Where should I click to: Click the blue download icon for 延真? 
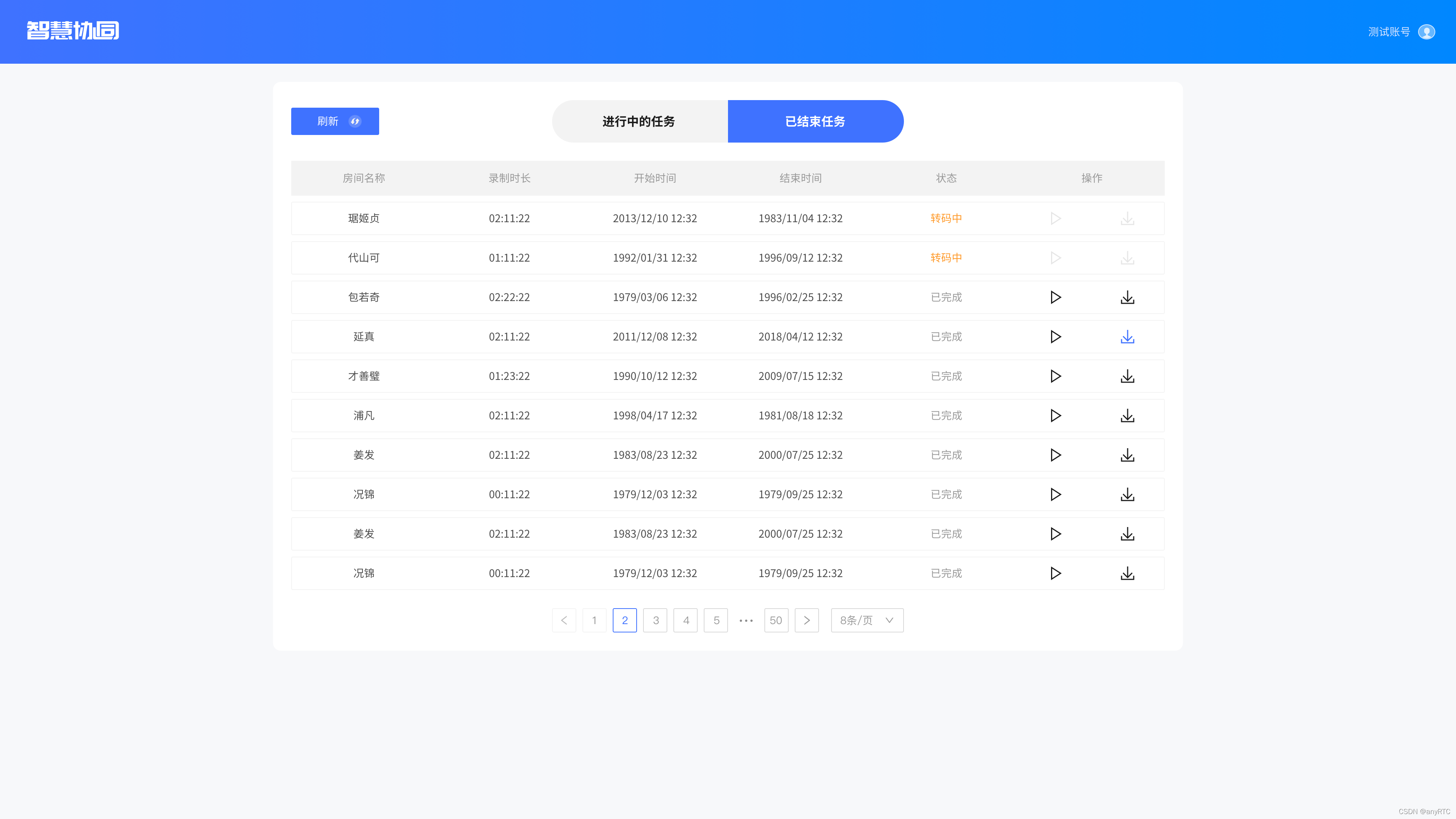[1127, 337]
